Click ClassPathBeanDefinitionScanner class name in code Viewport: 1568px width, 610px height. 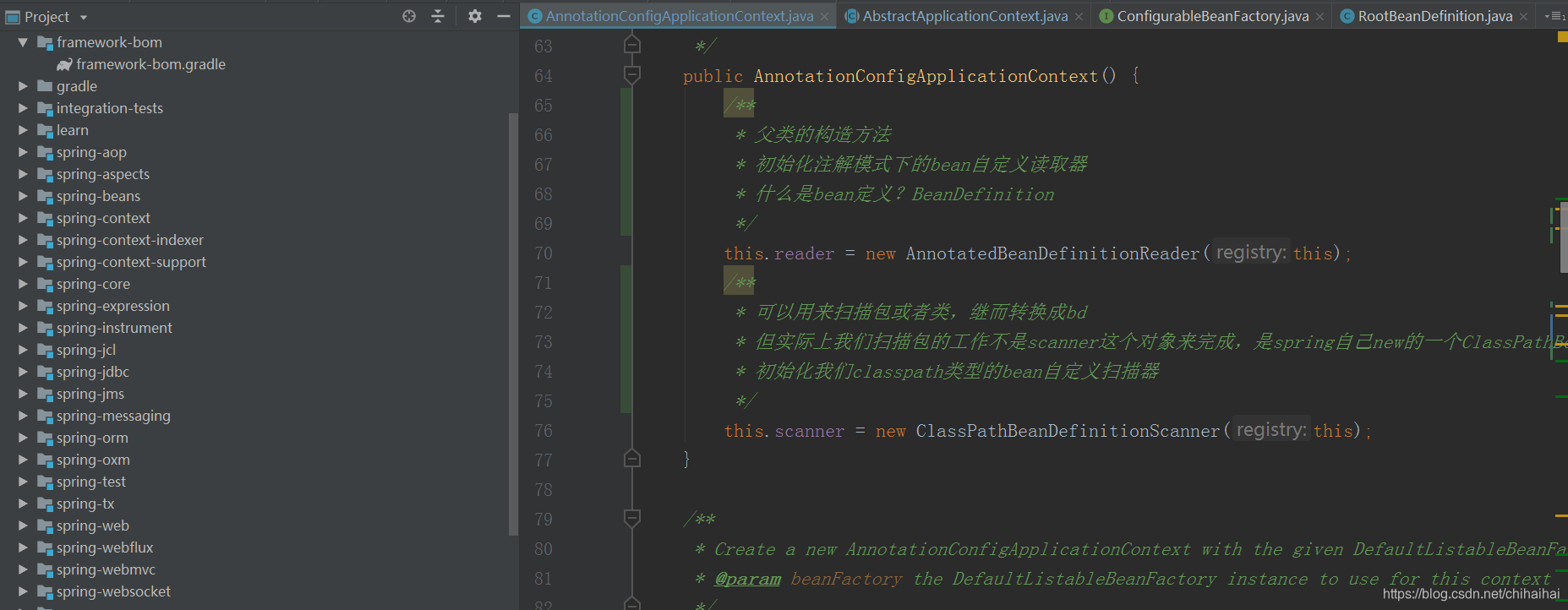point(1068,431)
